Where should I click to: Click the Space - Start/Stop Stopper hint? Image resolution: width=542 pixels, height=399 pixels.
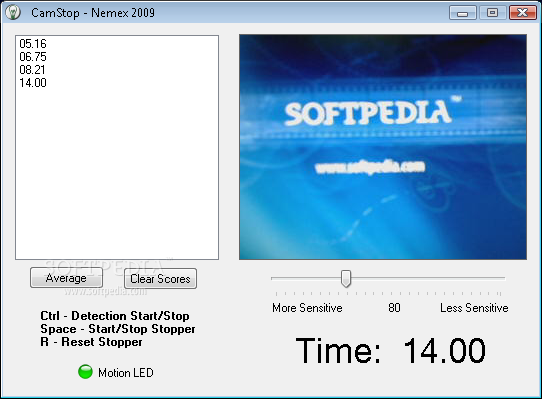click(x=118, y=329)
